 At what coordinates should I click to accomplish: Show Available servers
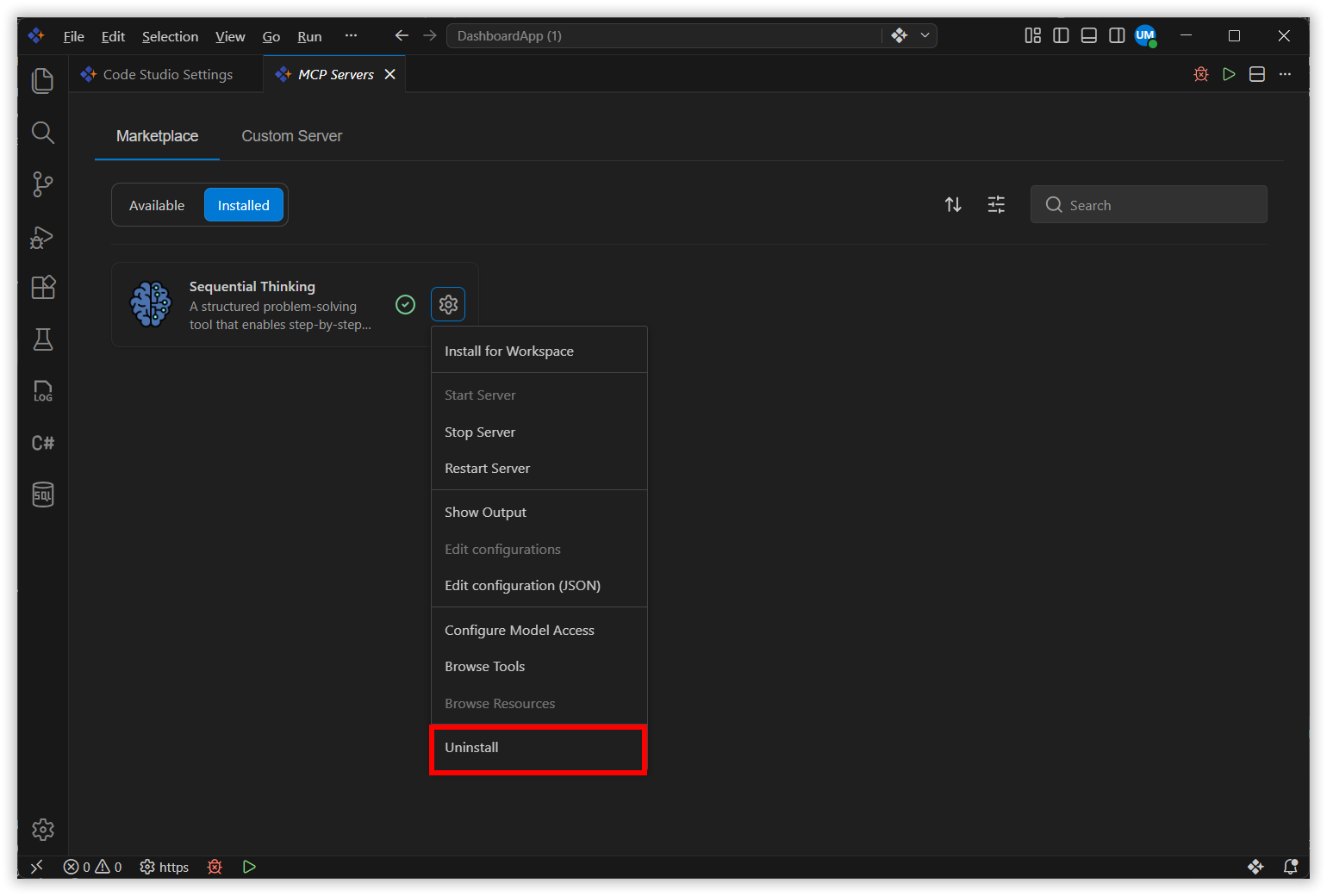157,205
